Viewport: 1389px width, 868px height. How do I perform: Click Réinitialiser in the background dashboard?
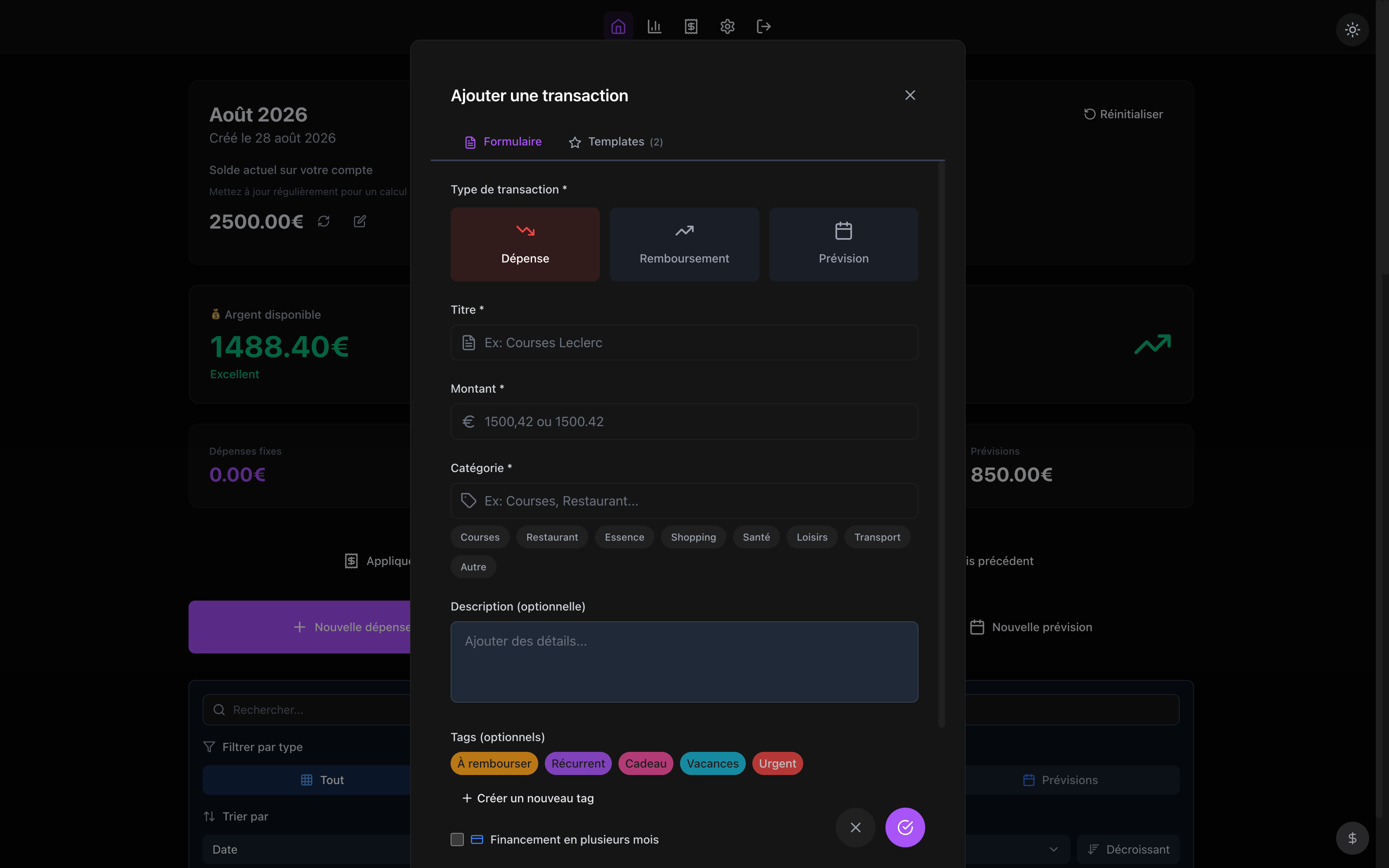click(1123, 114)
